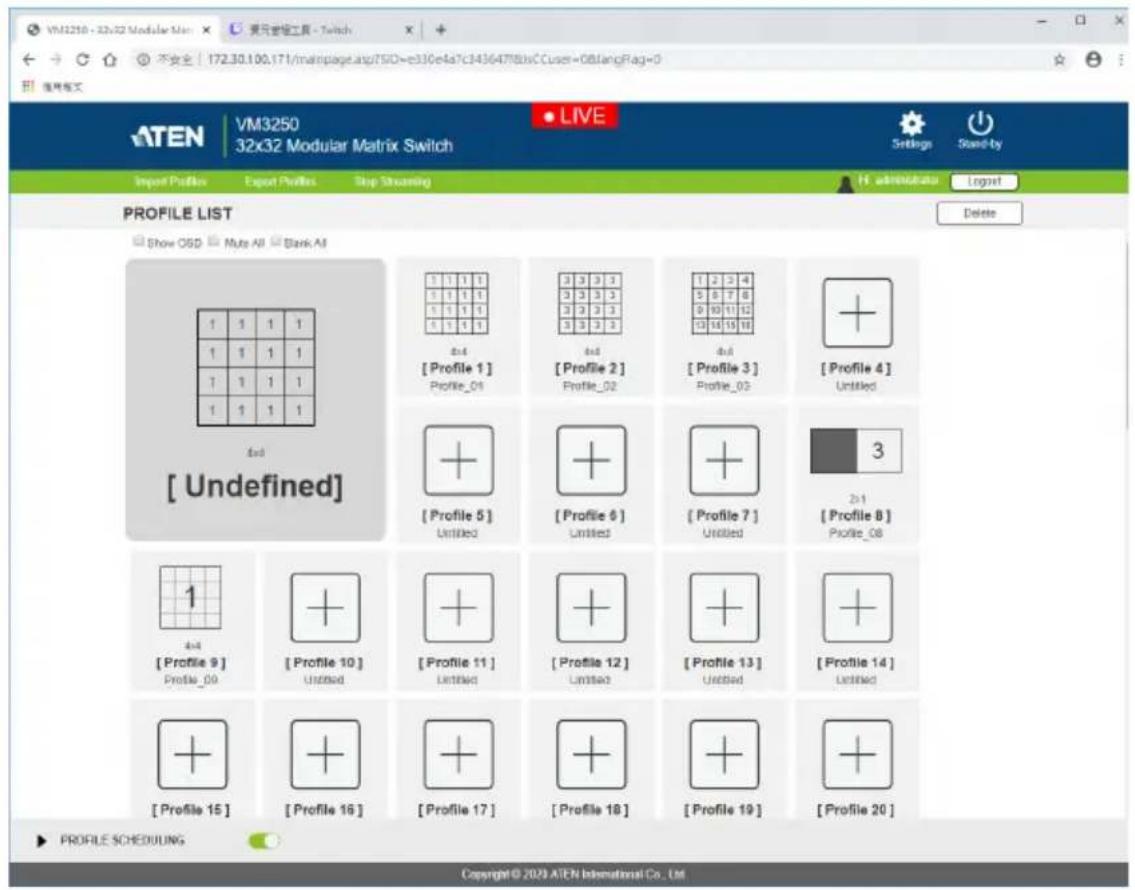Image resolution: width=1135 pixels, height=890 pixels.
Task: Add a layout to Profile 12
Action: 591,608
